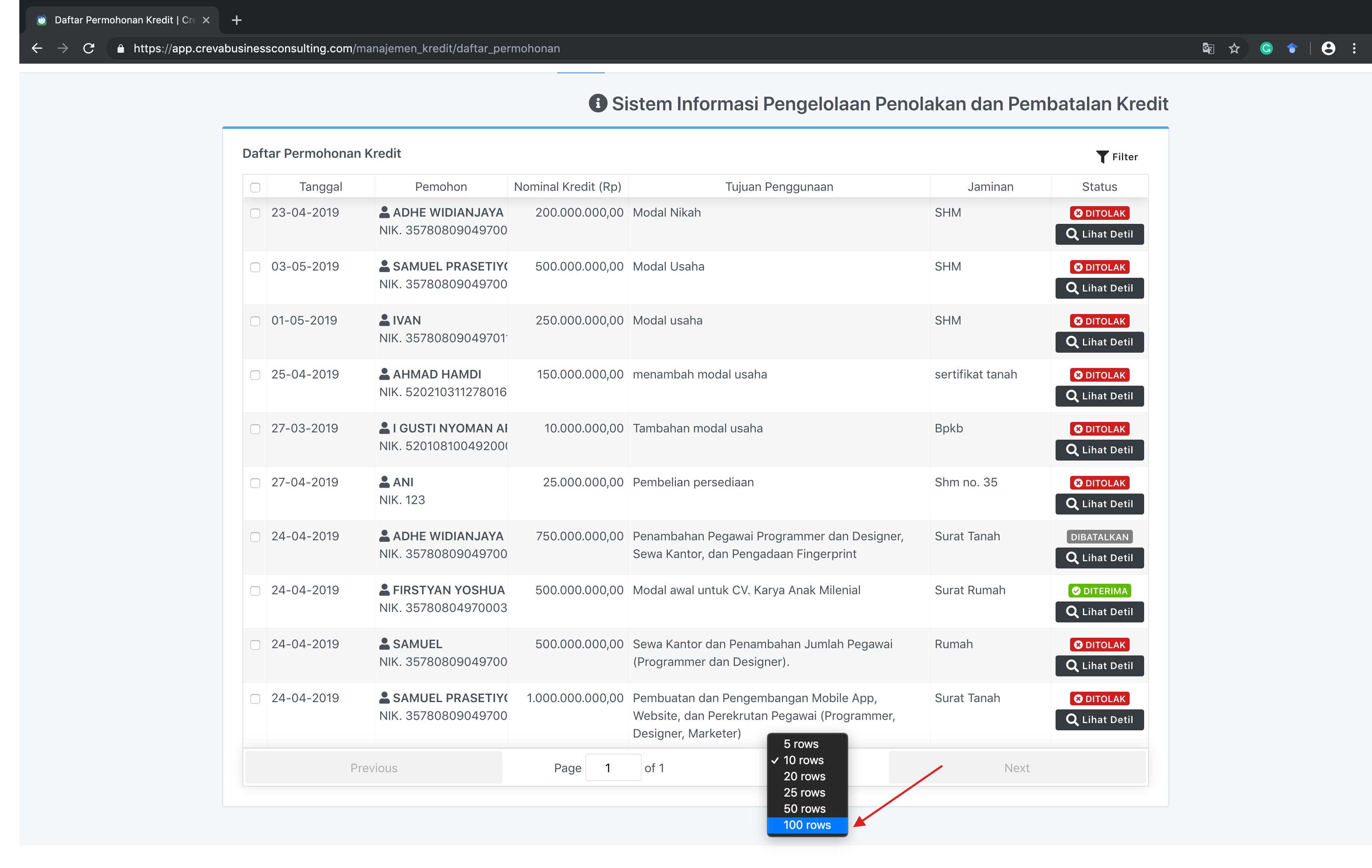The height and width of the screenshot is (868, 1372).
Task: Select 10 rows option
Action: 807,760
